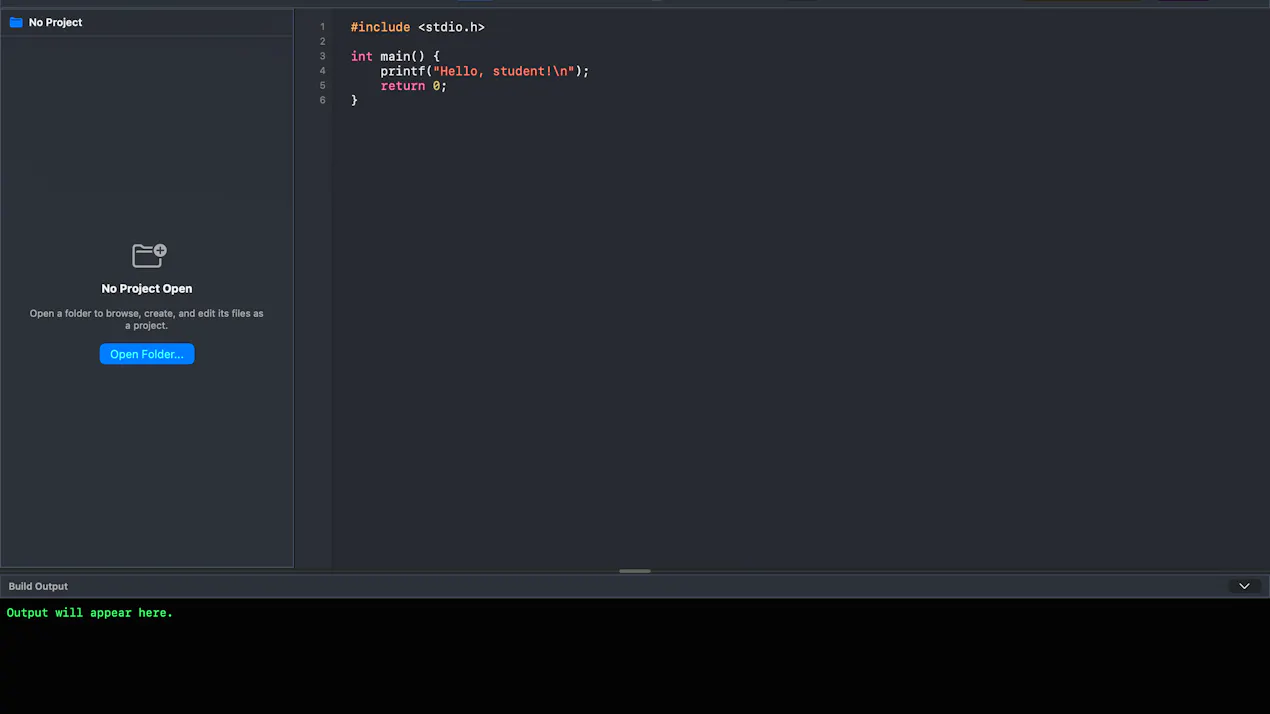1270x714 pixels.
Task: Click the handle between editor and Build Output
Action: pyautogui.click(x=635, y=571)
